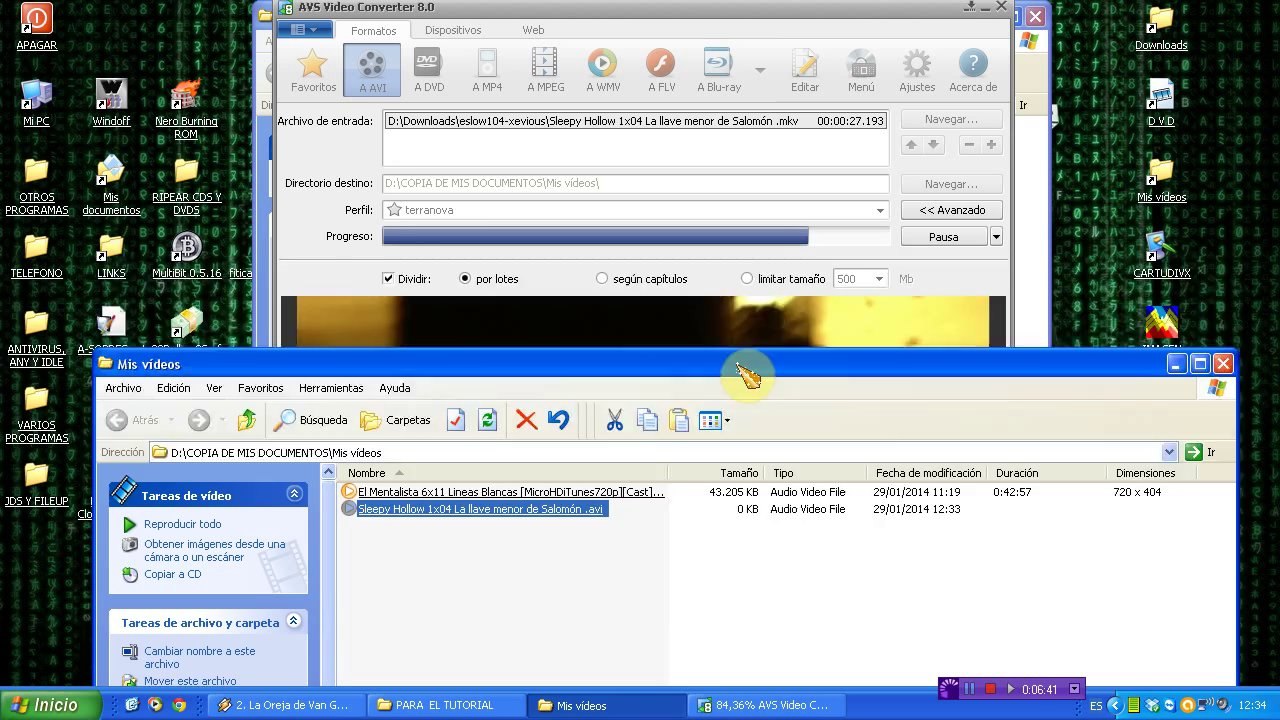The width and height of the screenshot is (1280, 720).
Task: Open Favoritos star in AVS converter
Action: click(313, 70)
